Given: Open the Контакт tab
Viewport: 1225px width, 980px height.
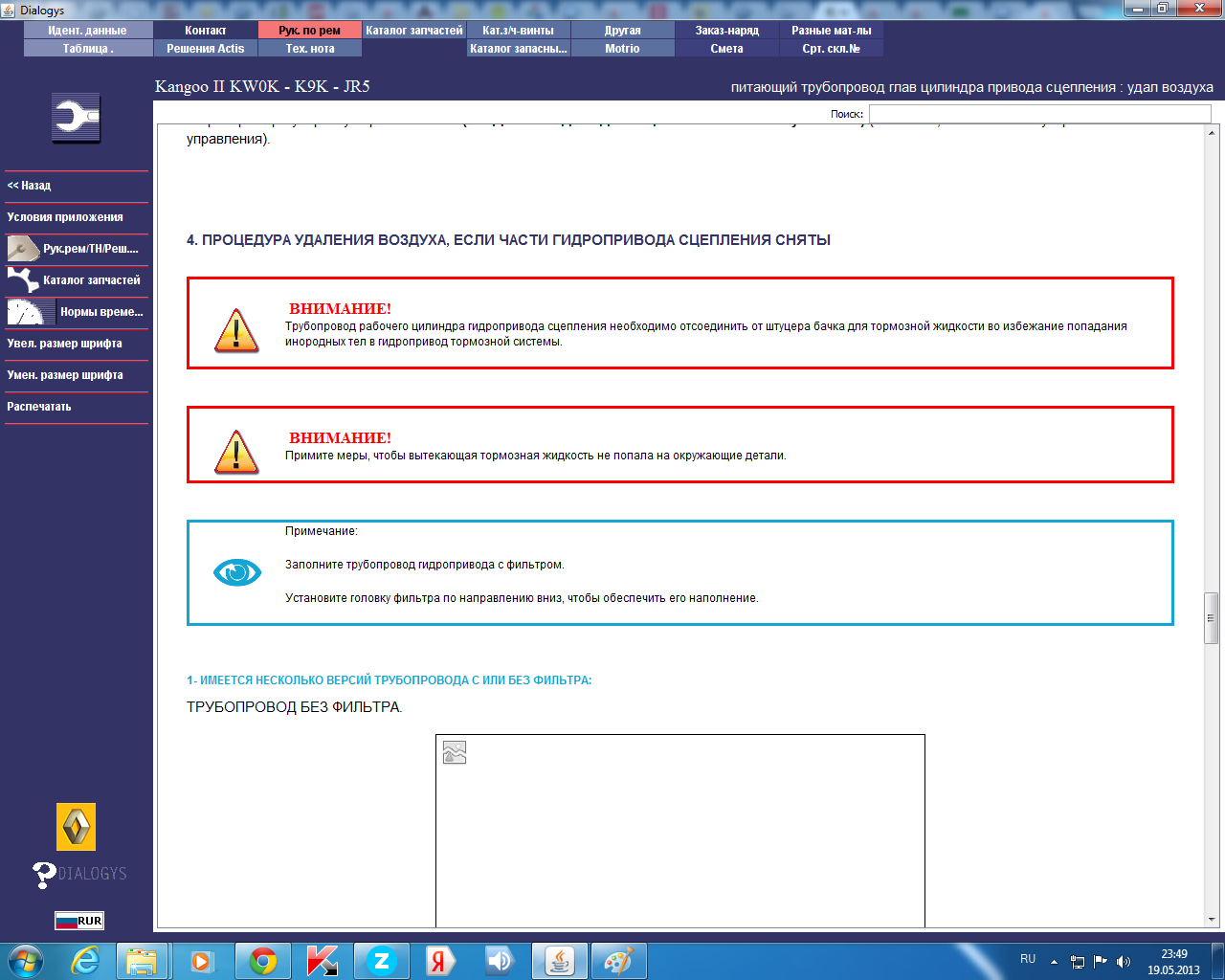Looking at the screenshot, I should tap(206, 31).
